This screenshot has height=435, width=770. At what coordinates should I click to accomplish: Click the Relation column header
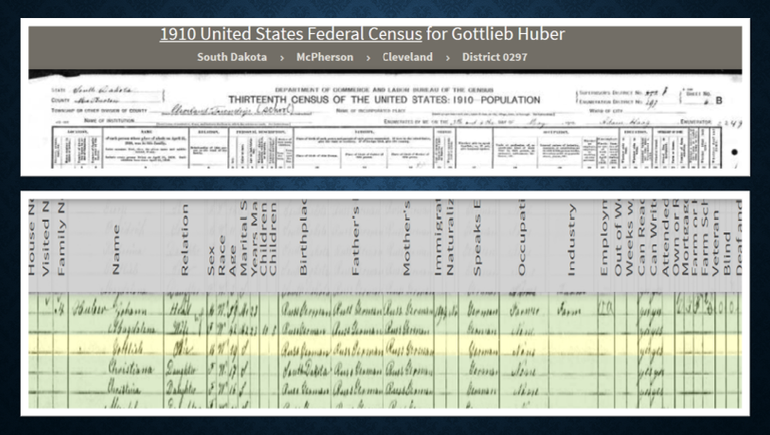185,240
